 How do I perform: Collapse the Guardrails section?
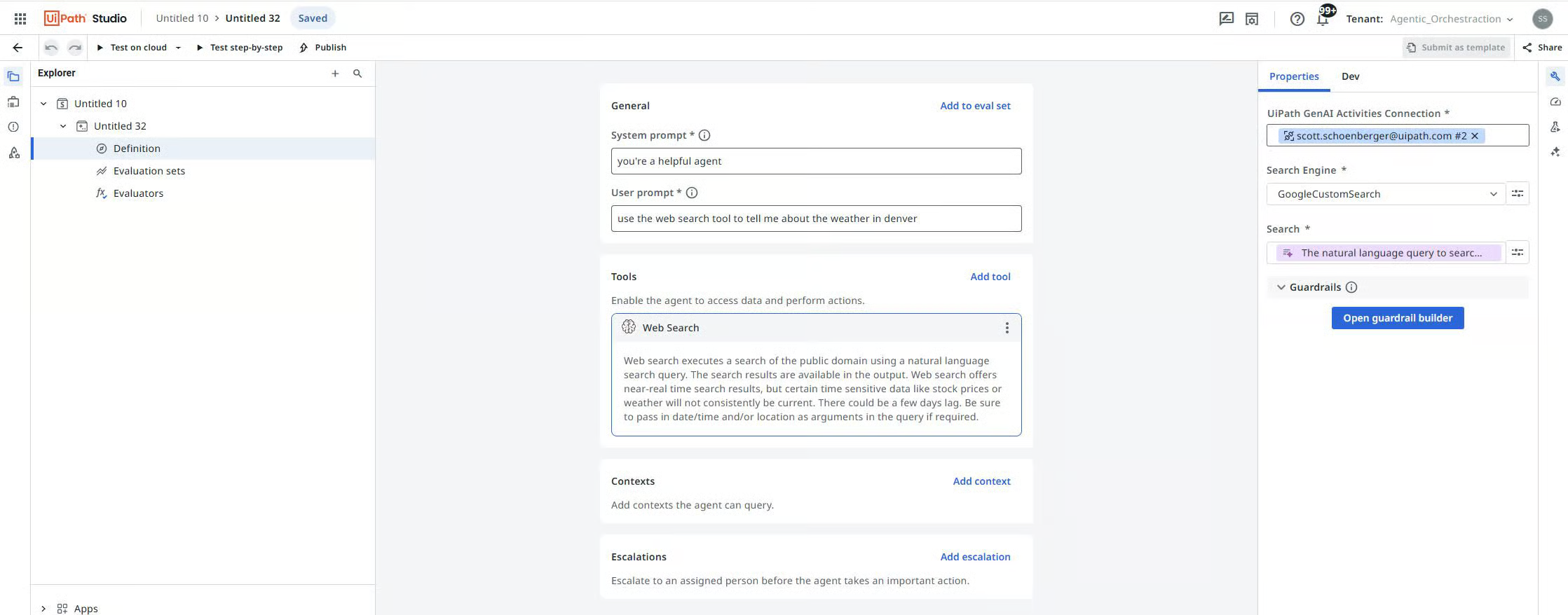(x=1281, y=287)
